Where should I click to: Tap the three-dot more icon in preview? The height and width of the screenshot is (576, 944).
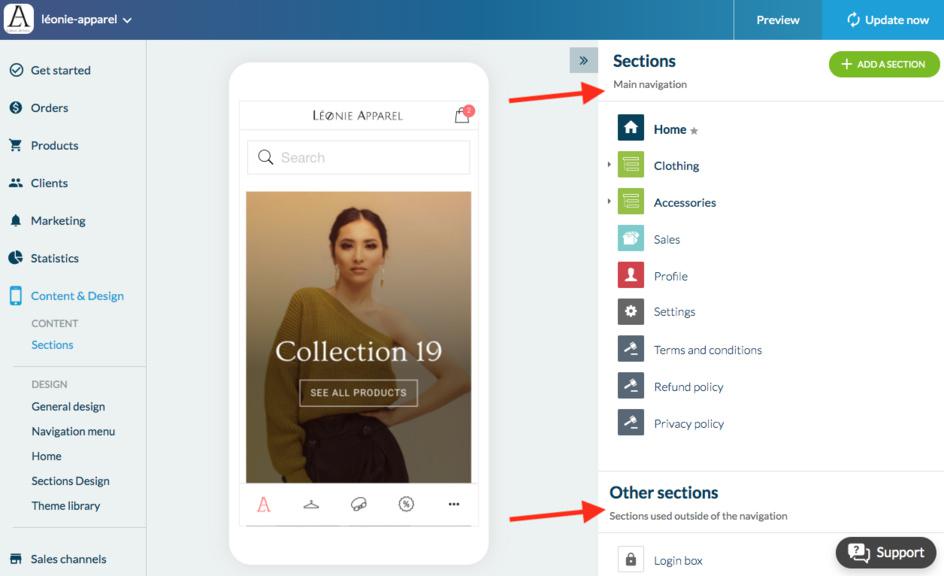pos(453,504)
